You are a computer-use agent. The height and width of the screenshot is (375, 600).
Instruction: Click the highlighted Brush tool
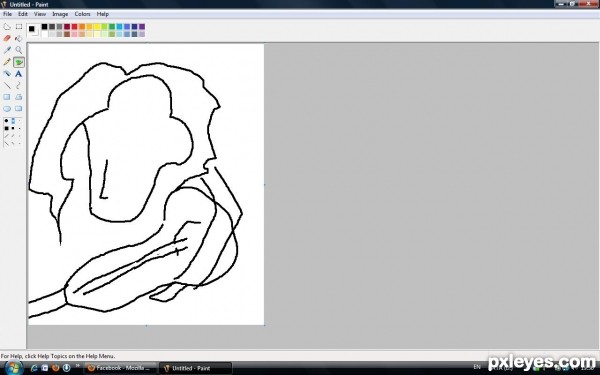tap(19, 62)
